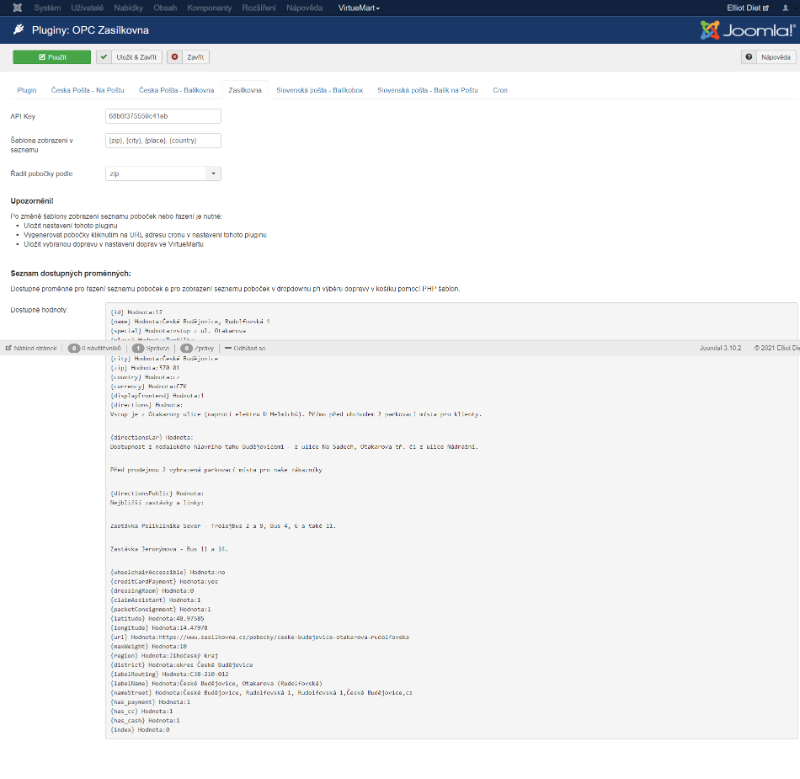Image resolution: width=800 pixels, height=779 pixels.
Task: Open the Obsah menu
Action: click(x=165, y=8)
